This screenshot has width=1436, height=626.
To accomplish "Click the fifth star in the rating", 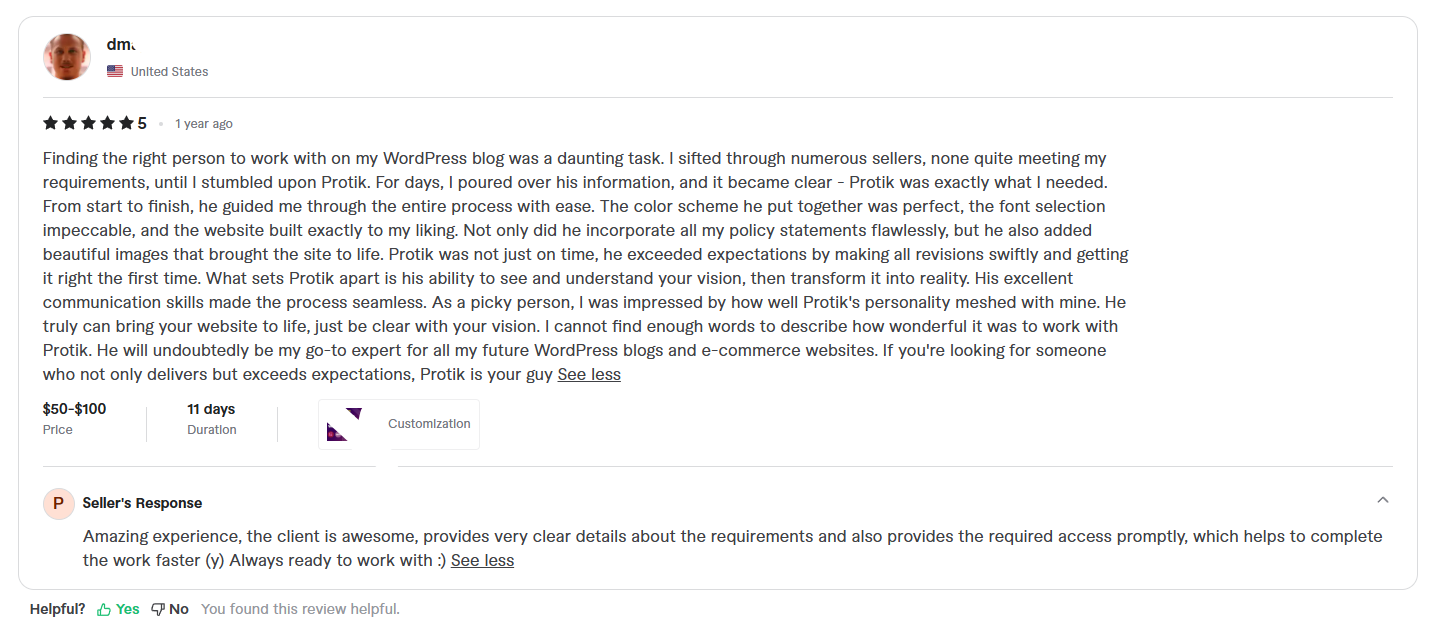I will pyautogui.click(x=126, y=123).
